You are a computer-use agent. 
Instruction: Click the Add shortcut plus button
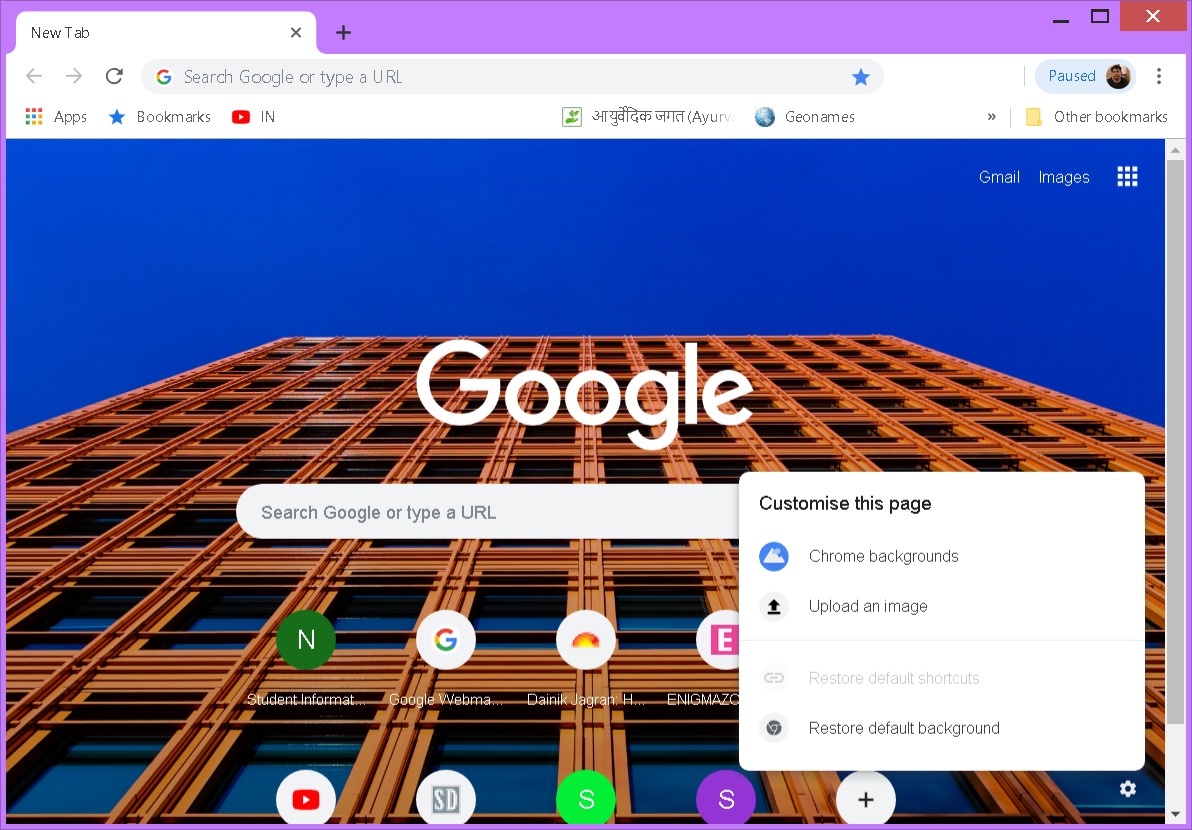[x=865, y=798]
